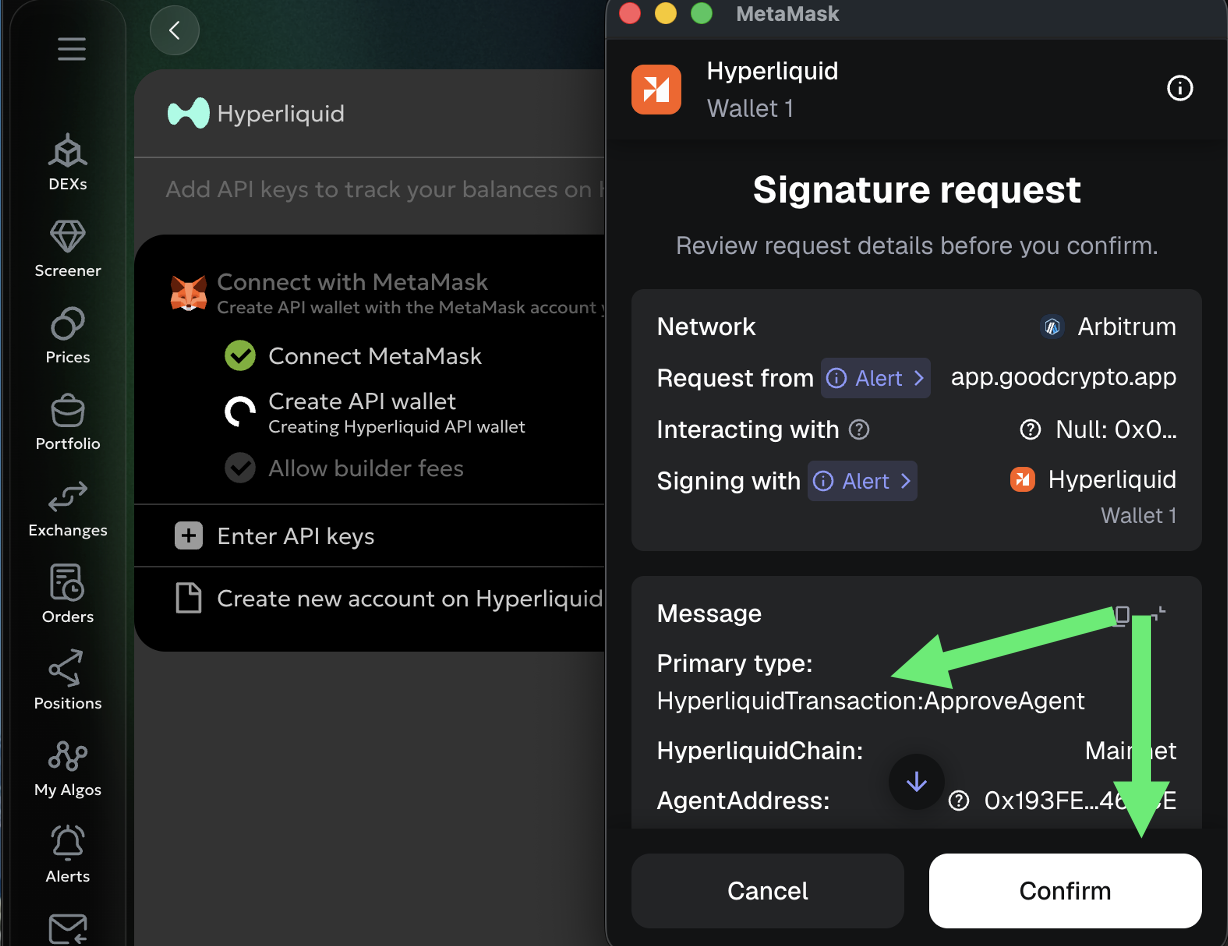Open Alerts bell icon

coord(68,854)
